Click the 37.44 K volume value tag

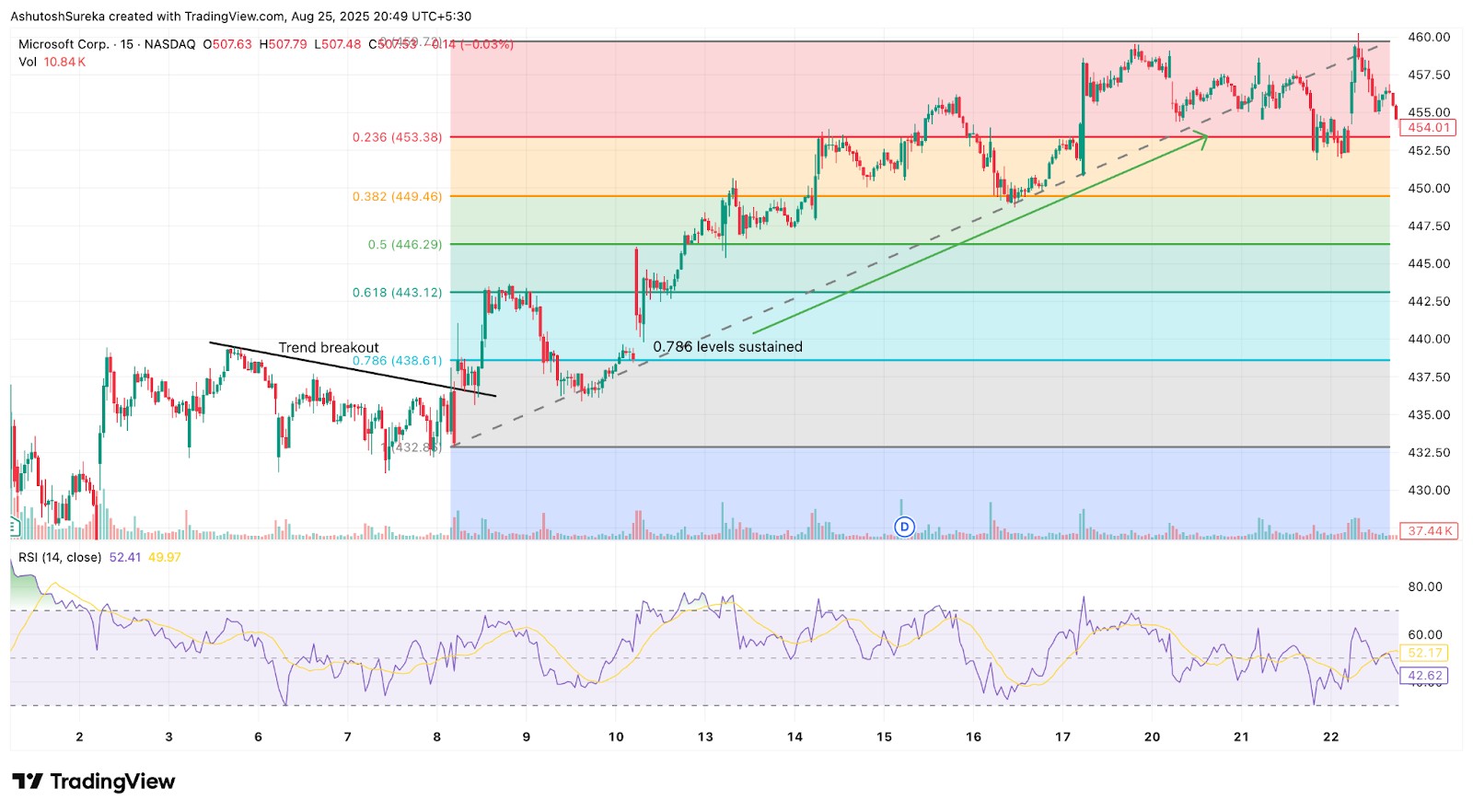1429,531
